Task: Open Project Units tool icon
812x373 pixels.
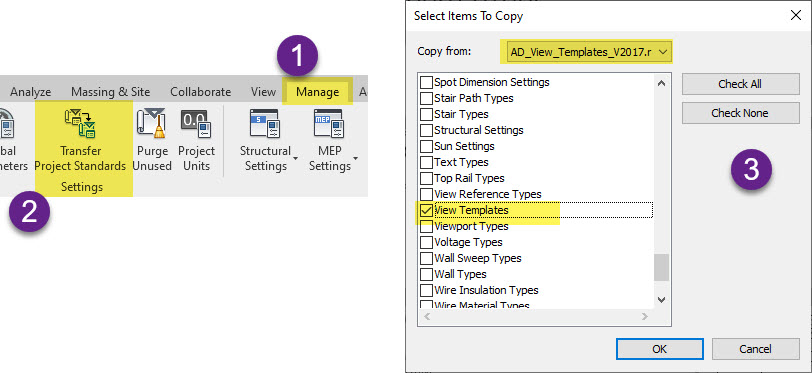Action: tap(196, 123)
